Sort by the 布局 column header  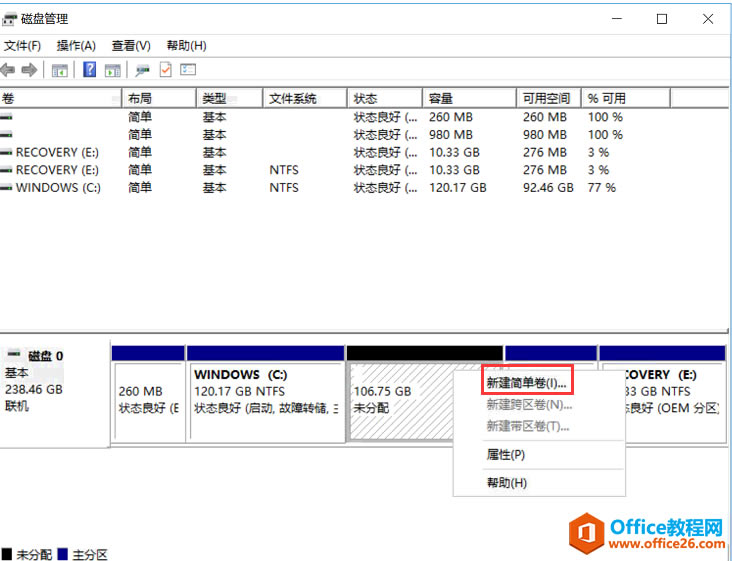click(x=159, y=98)
